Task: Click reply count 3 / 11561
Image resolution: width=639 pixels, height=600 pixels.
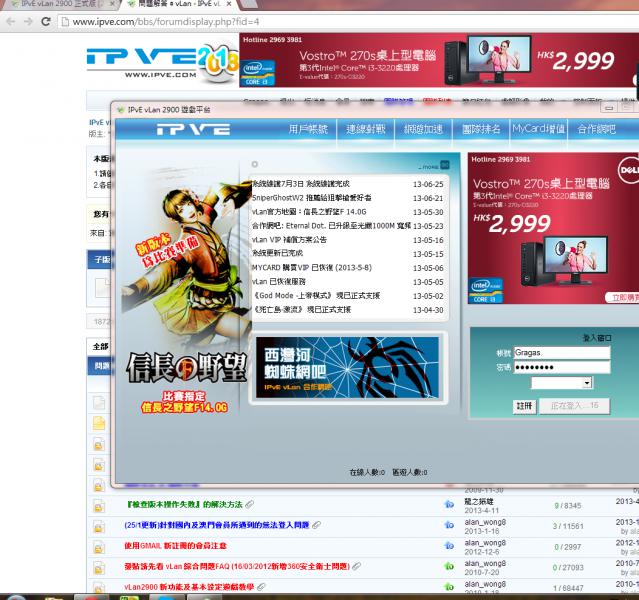Action: click(x=568, y=526)
